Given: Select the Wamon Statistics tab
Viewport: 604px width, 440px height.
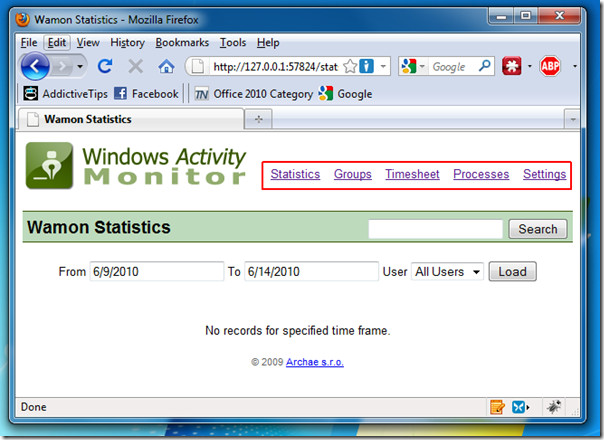Looking at the screenshot, I should coord(131,119).
